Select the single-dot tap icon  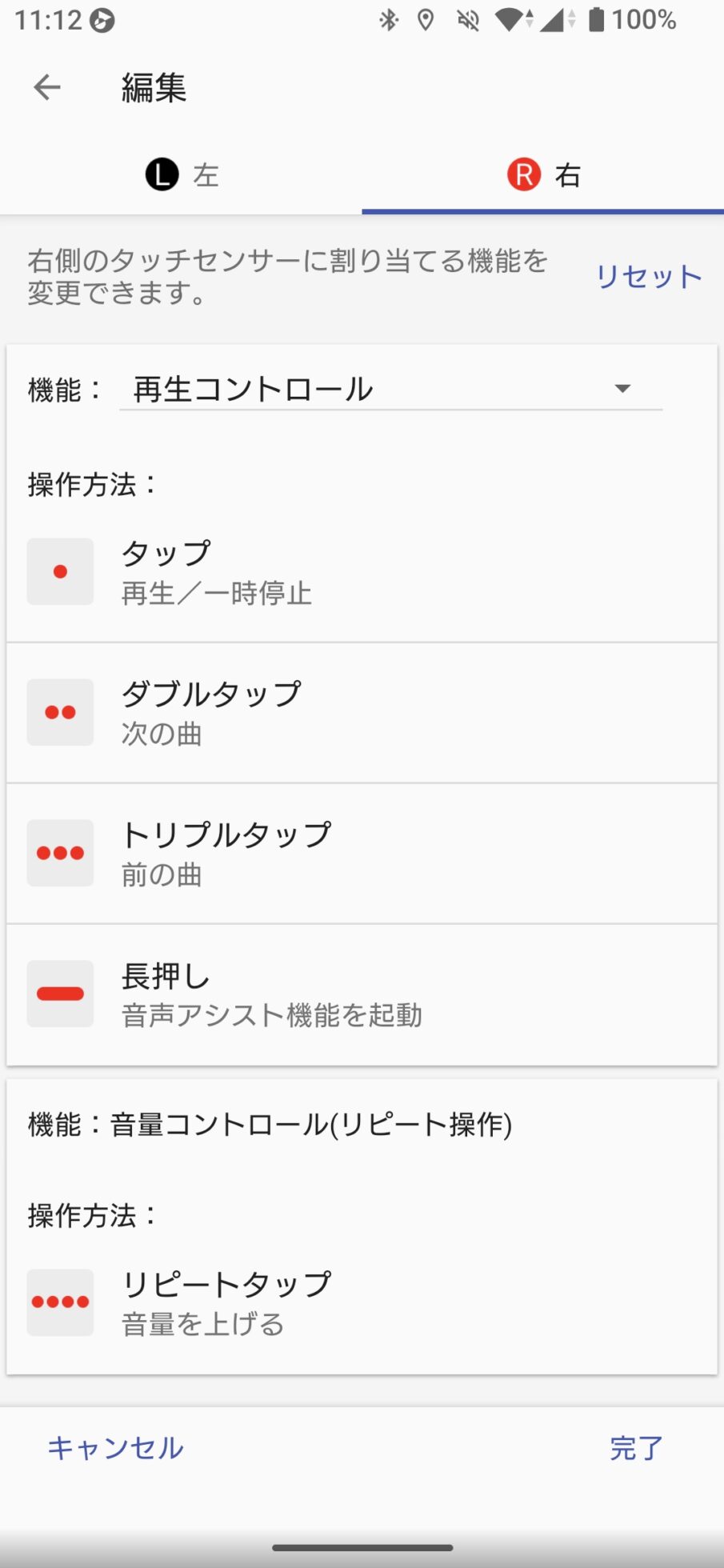point(60,571)
